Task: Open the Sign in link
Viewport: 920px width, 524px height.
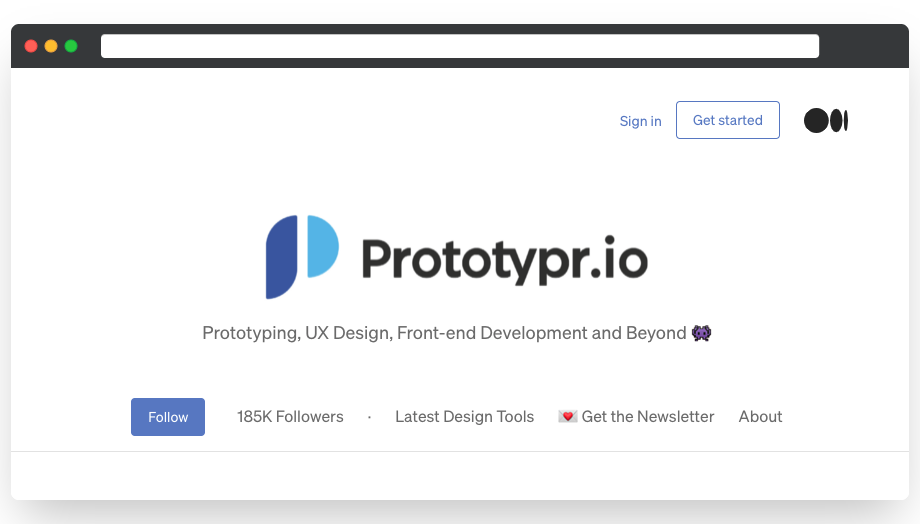Action: pyautogui.click(x=640, y=121)
